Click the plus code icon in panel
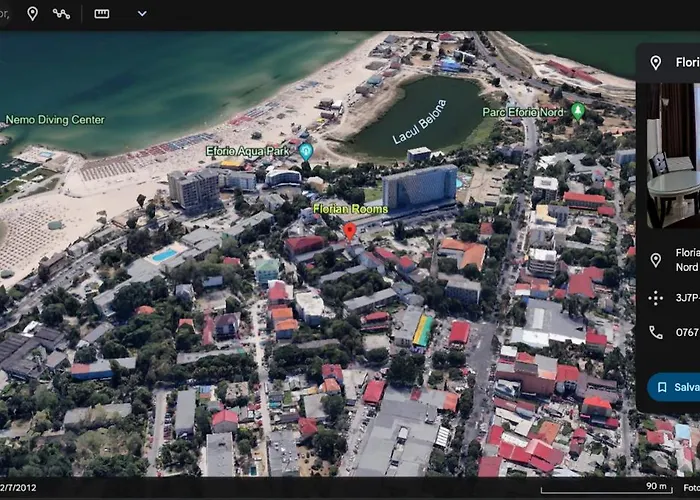This screenshot has height=500, width=700. click(x=656, y=297)
